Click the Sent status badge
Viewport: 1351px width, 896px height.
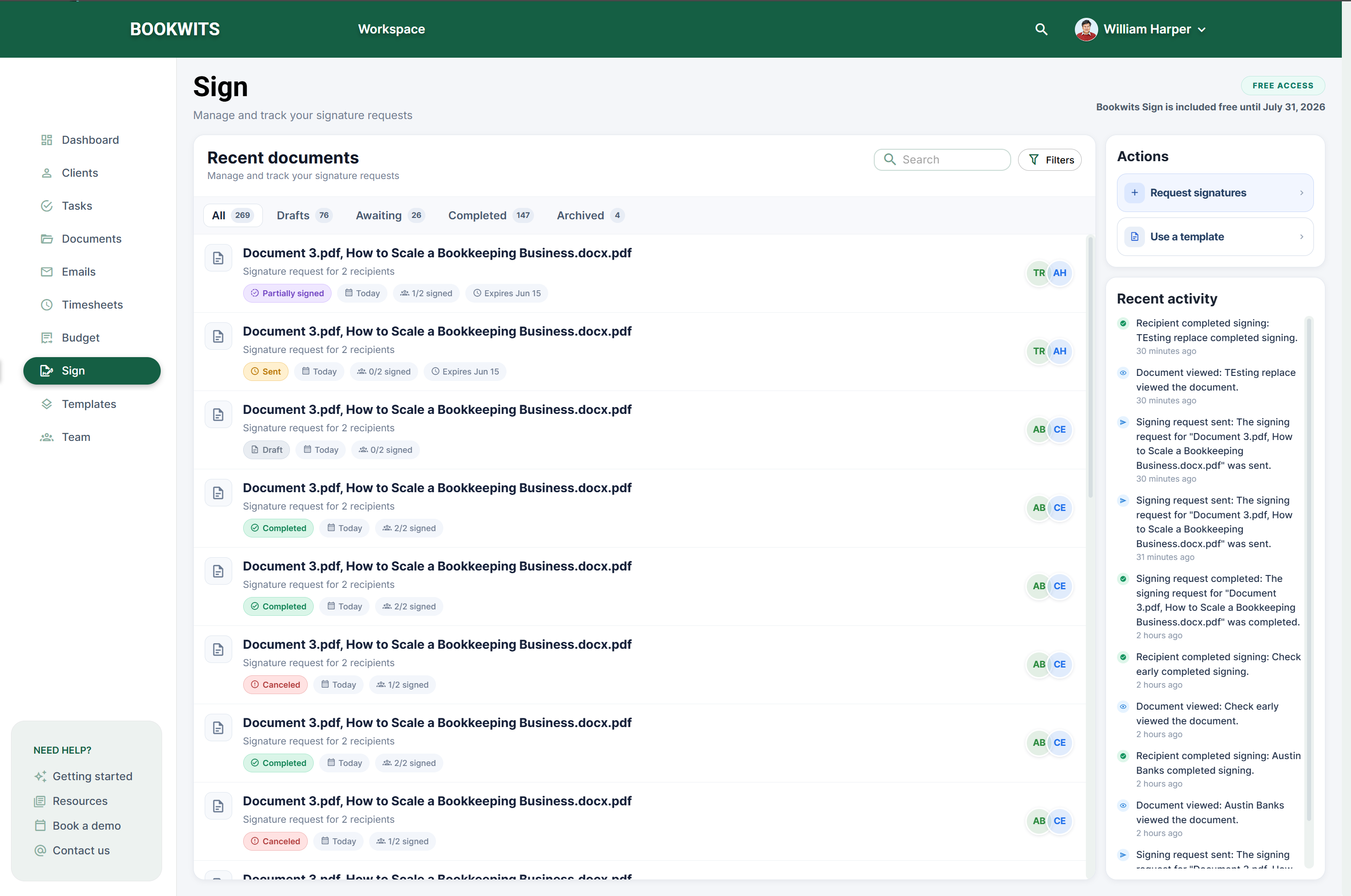coord(266,371)
